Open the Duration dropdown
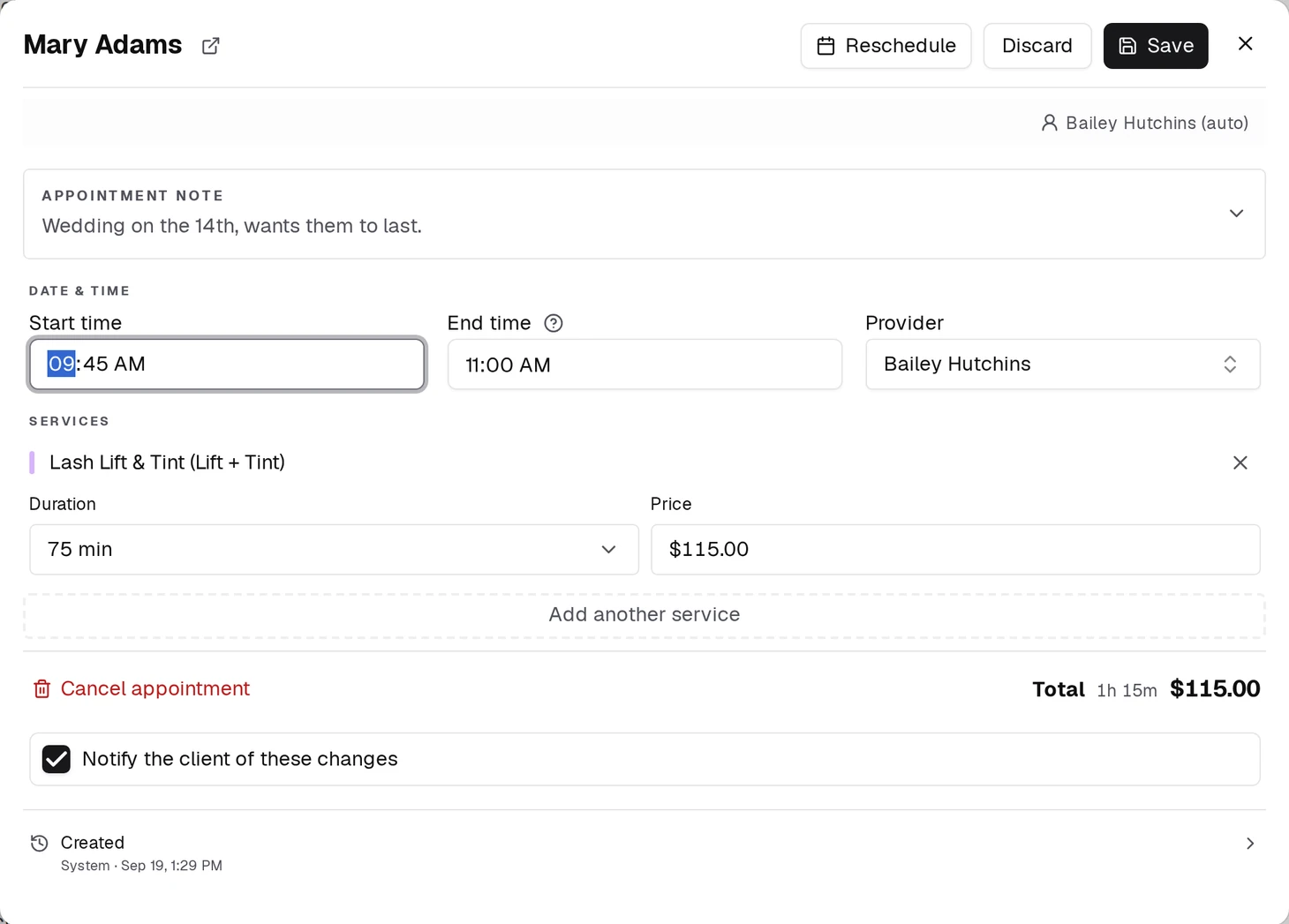The height and width of the screenshot is (924, 1289). click(x=334, y=550)
